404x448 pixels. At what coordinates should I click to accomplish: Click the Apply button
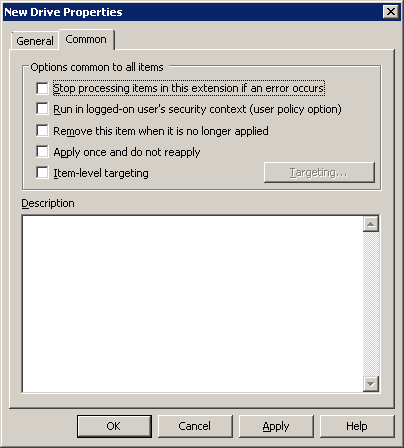coord(276,426)
